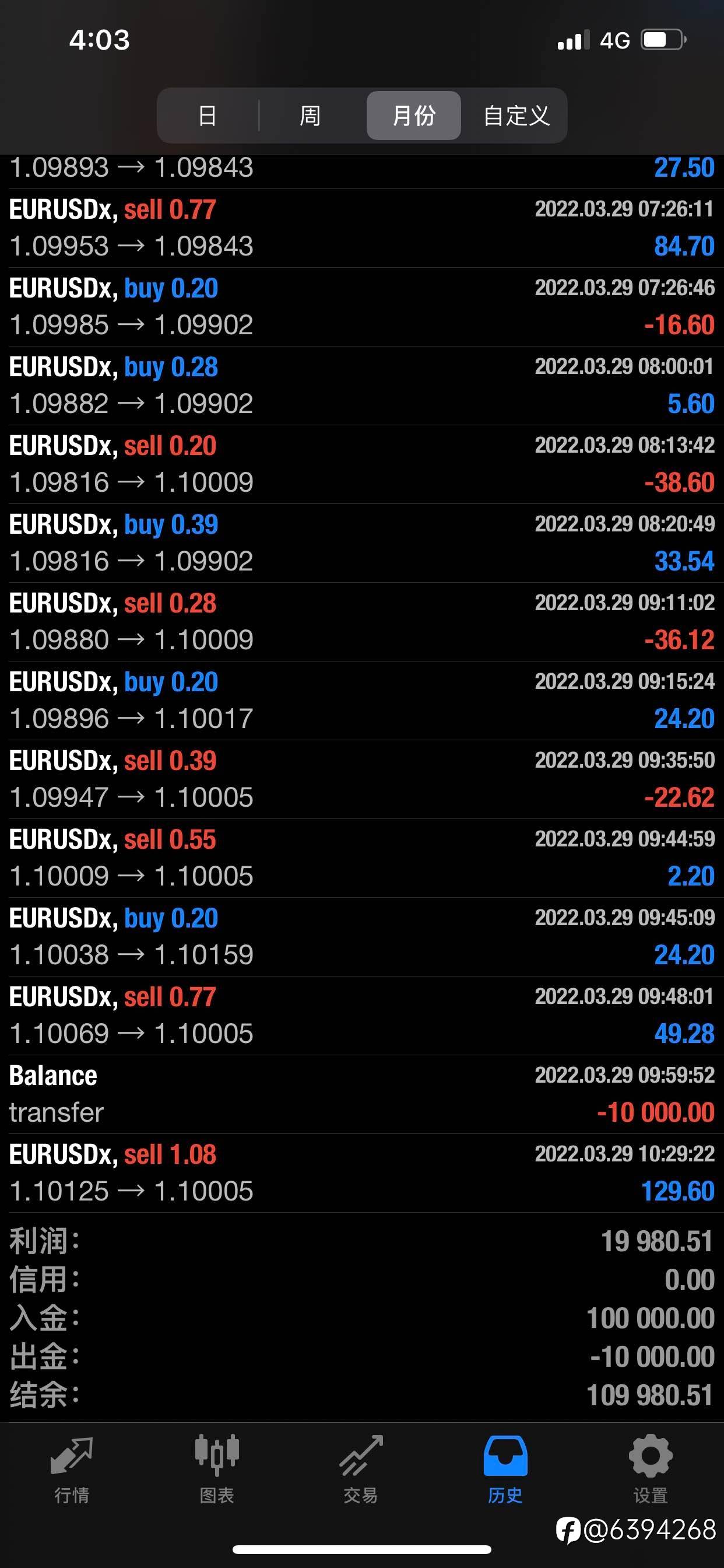Open the Balance transfer -10 000.00 entry
The width and height of the screenshot is (724, 1568).
coord(362,1094)
